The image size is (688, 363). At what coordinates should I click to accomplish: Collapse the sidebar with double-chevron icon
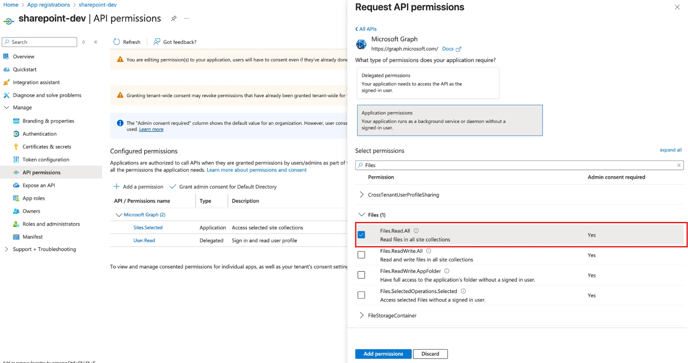[95, 42]
